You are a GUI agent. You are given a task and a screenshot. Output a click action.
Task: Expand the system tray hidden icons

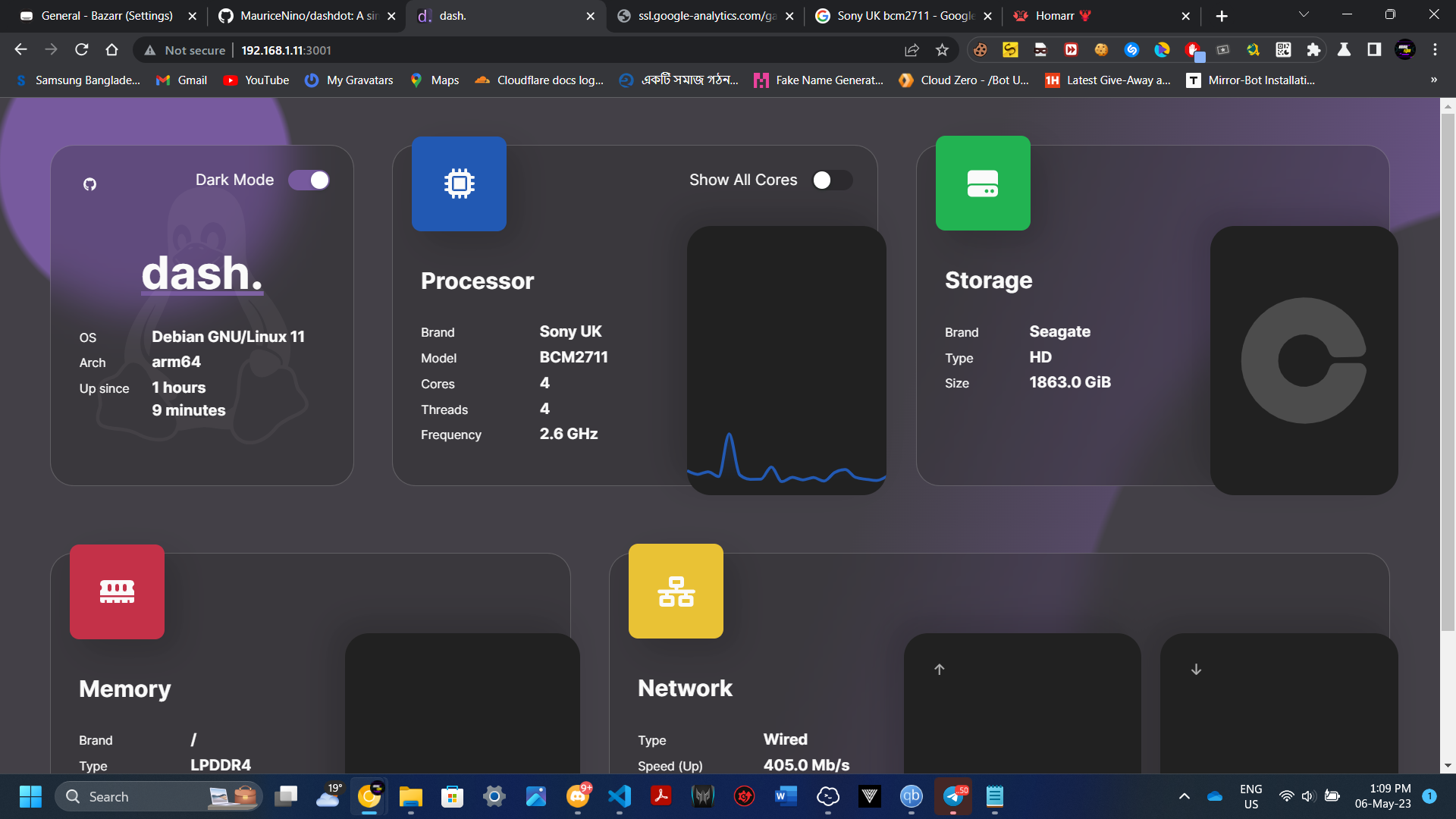1184,796
